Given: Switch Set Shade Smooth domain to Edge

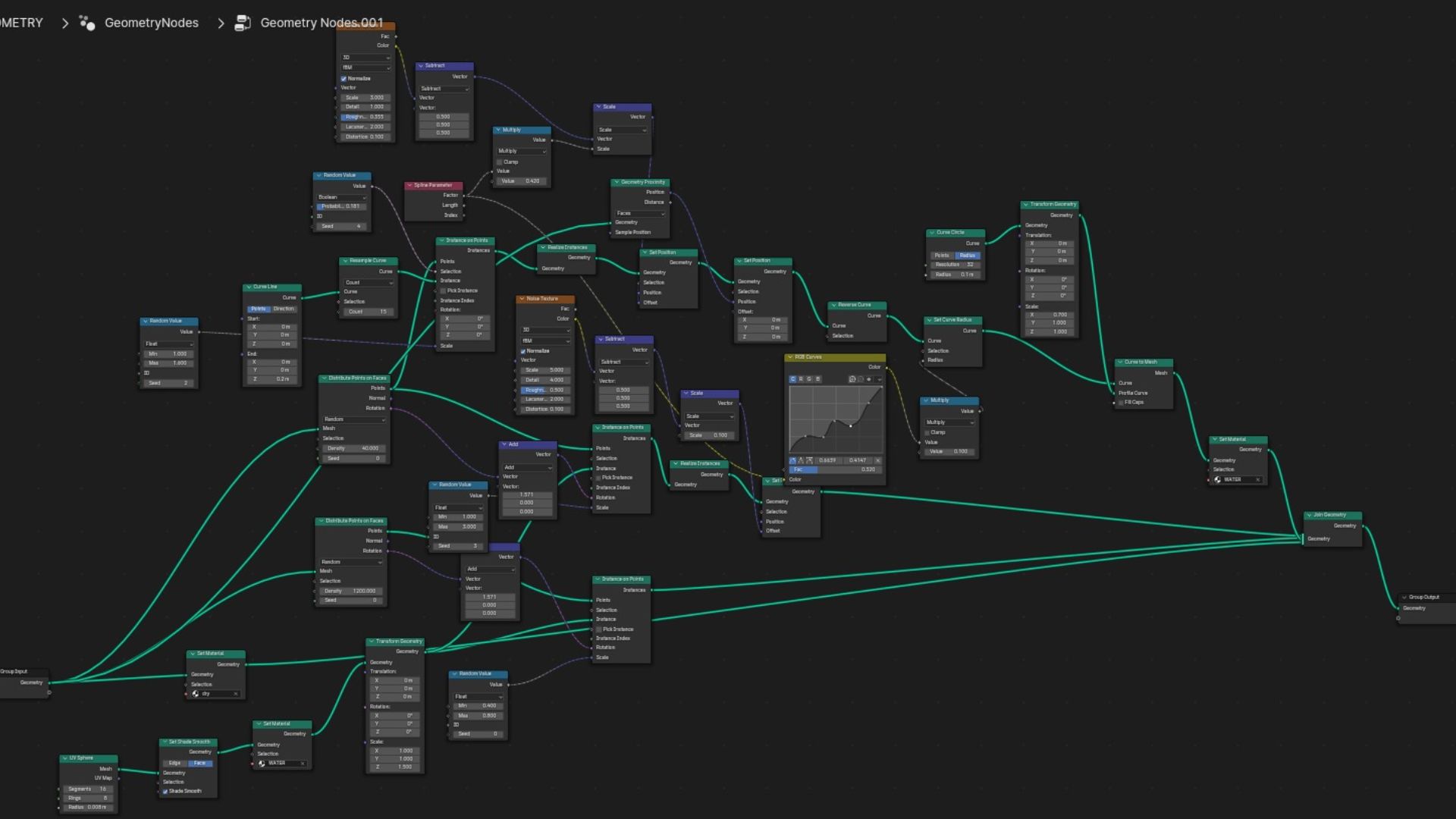Looking at the screenshot, I should (174, 764).
